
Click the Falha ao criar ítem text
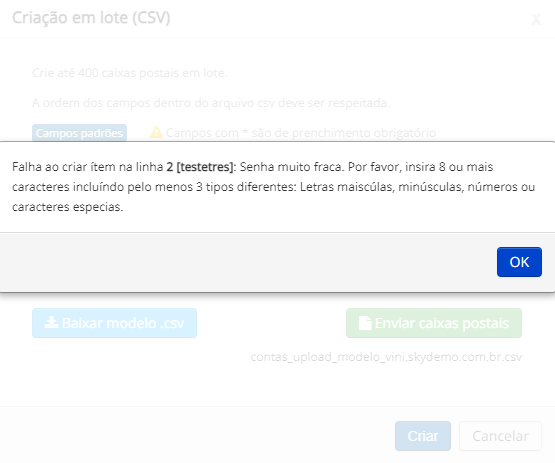63,167
